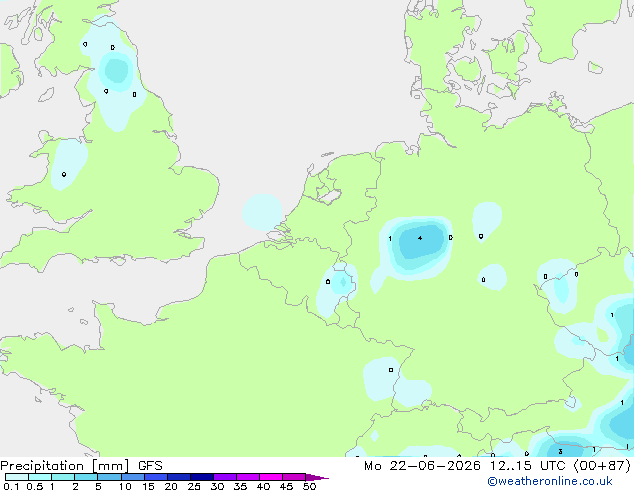Click the legend tick label '0.1'
The width and height of the screenshot is (634, 490).
pos(11,486)
